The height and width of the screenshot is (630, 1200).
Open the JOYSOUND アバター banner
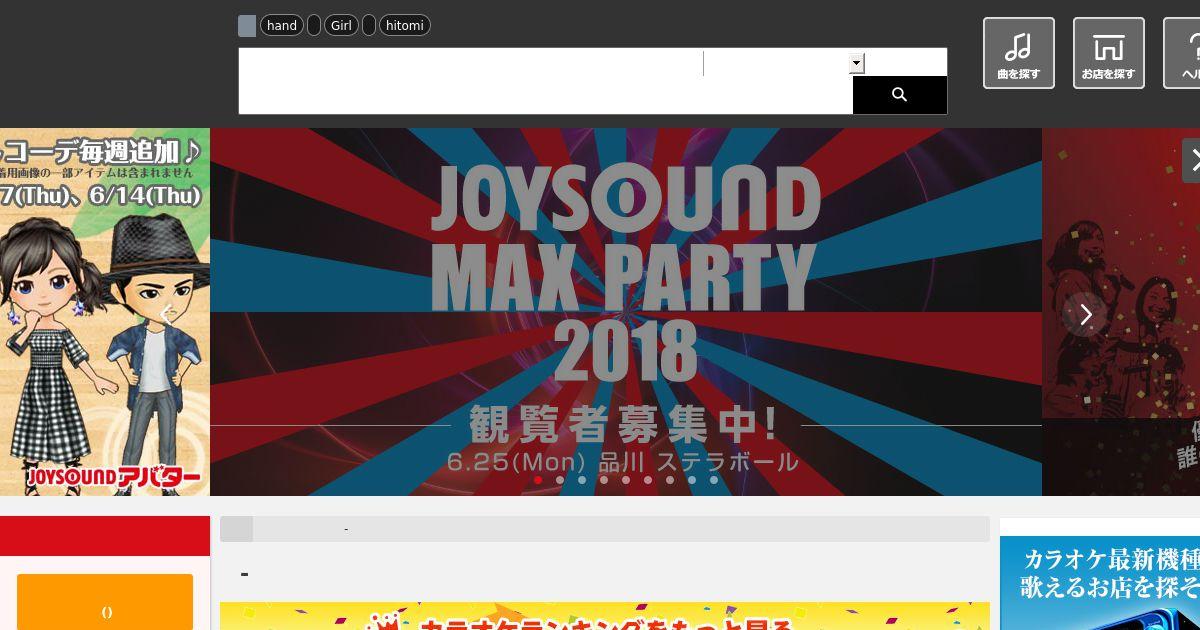point(105,312)
